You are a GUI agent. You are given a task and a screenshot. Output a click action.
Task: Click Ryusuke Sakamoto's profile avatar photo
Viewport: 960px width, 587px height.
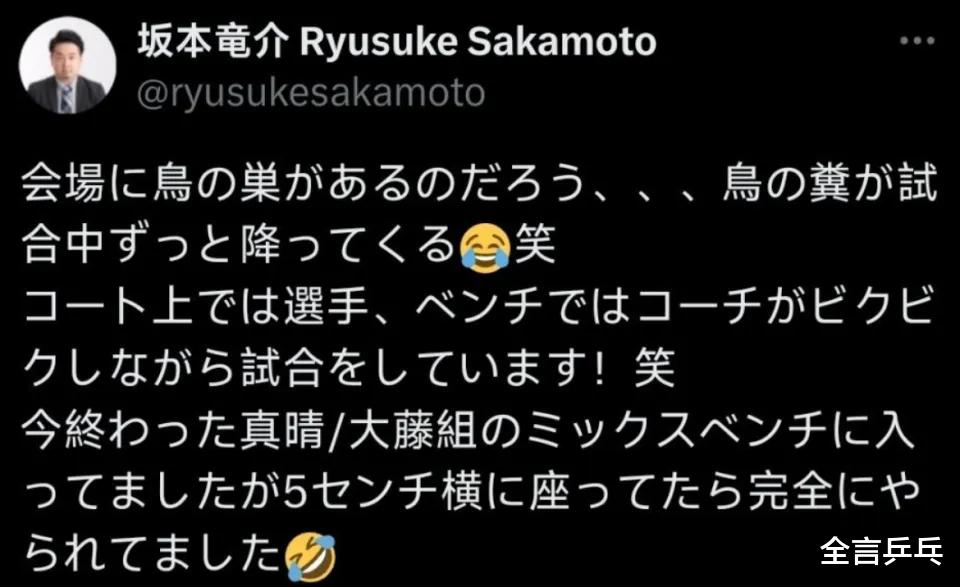[68, 67]
